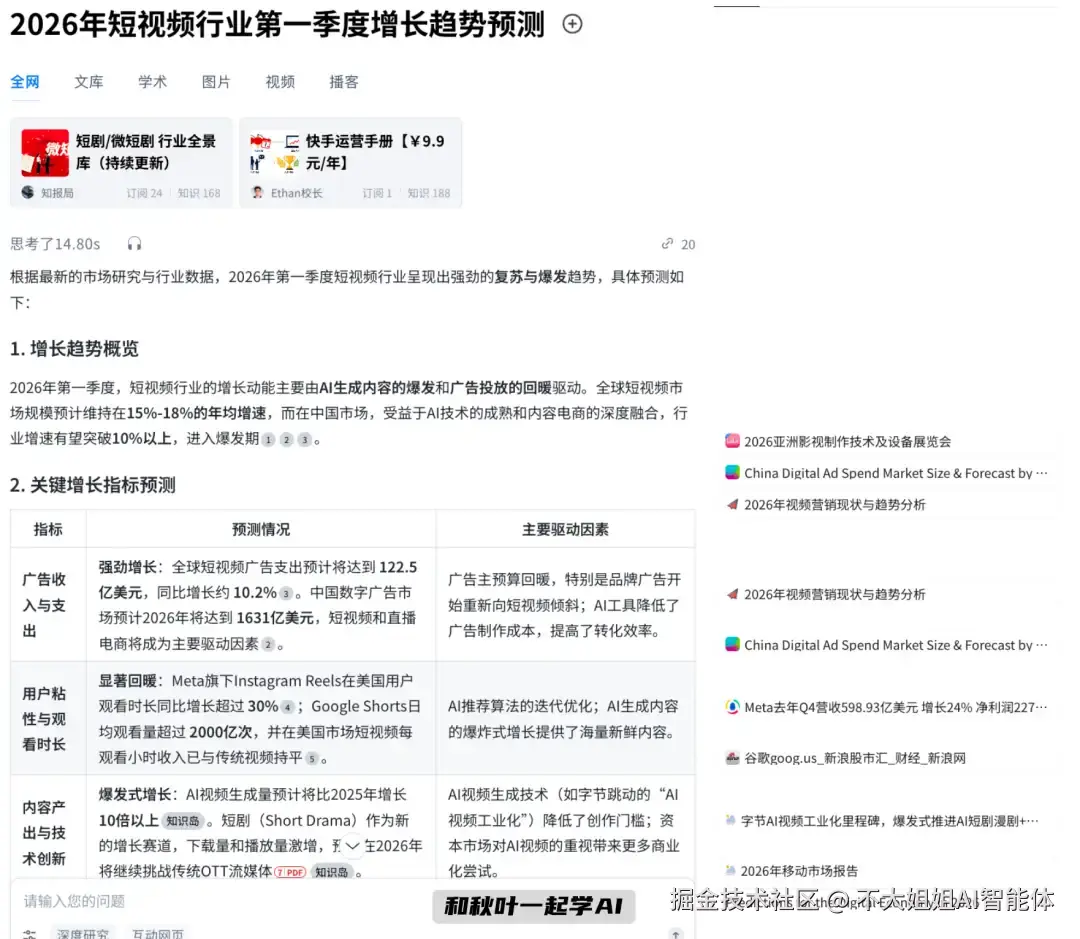Open first 2026年视频营销现状与趋势分析 source link
The height and width of the screenshot is (939, 1080).
[835, 505]
